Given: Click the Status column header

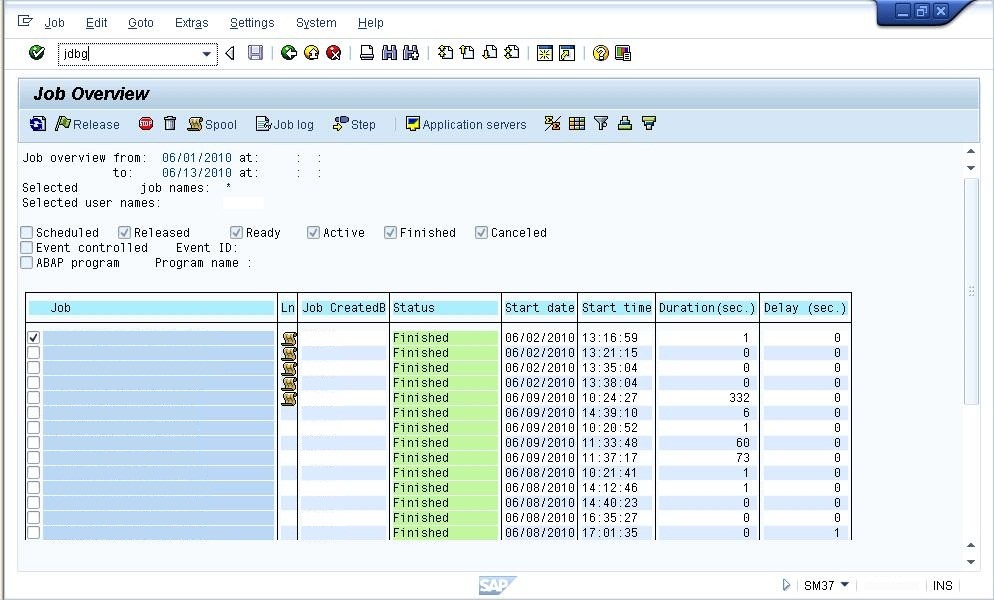Looking at the screenshot, I should [x=445, y=308].
